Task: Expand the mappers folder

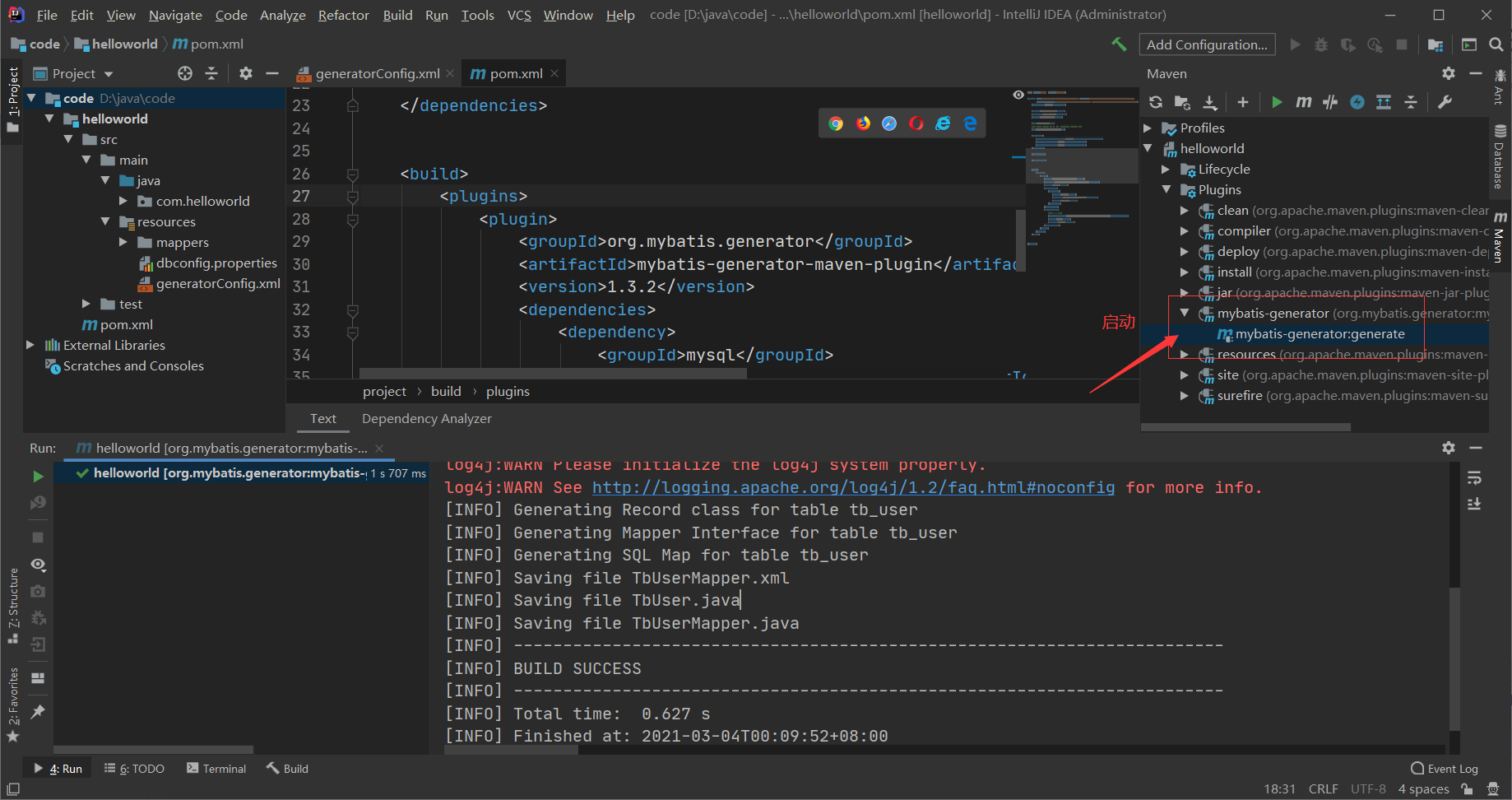Action: 123,242
